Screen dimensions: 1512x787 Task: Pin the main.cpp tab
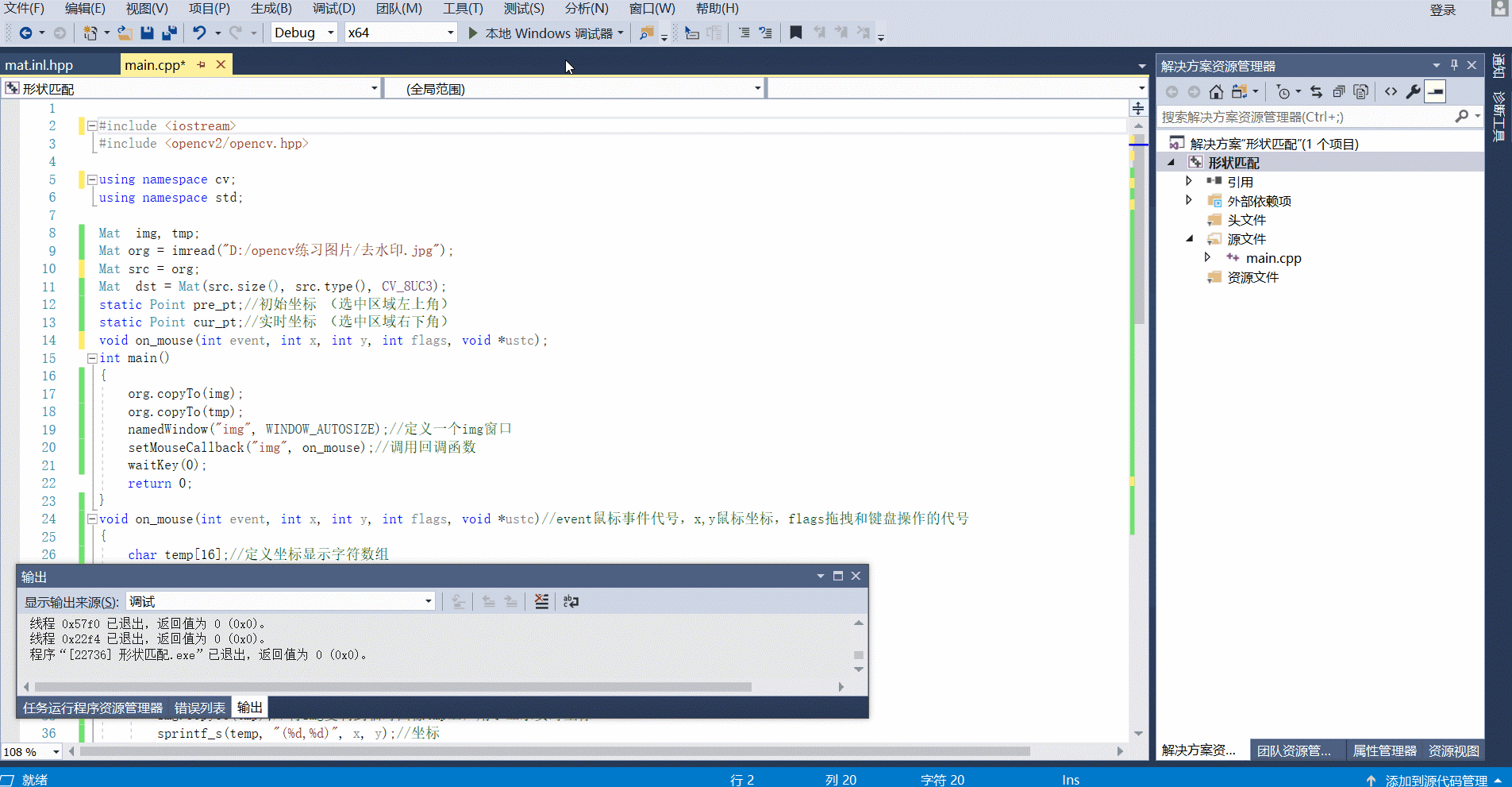click(x=201, y=64)
